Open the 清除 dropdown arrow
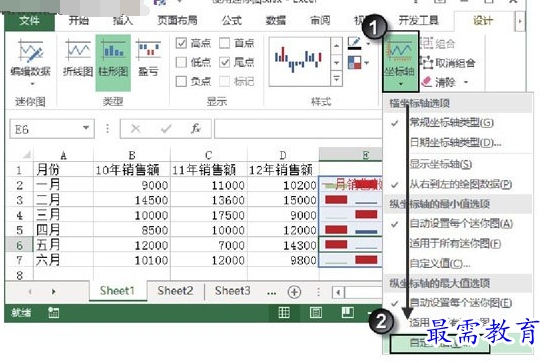Image resolution: width=548 pixels, height=363 pixels. click(466, 82)
